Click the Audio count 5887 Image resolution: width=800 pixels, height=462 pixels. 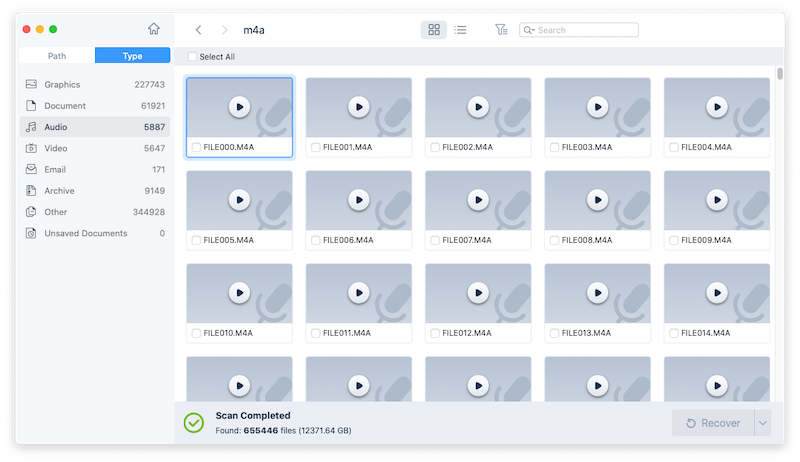(x=154, y=127)
